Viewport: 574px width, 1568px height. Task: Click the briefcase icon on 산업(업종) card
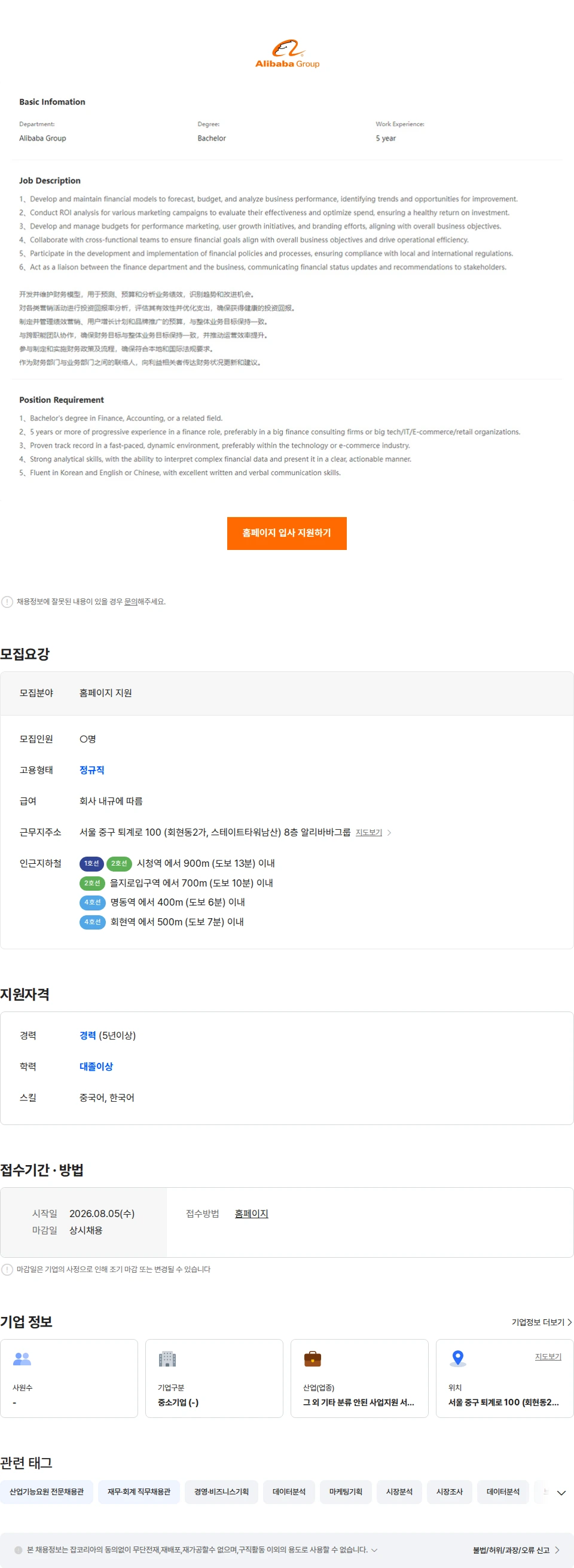pyautogui.click(x=312, y=1358)
